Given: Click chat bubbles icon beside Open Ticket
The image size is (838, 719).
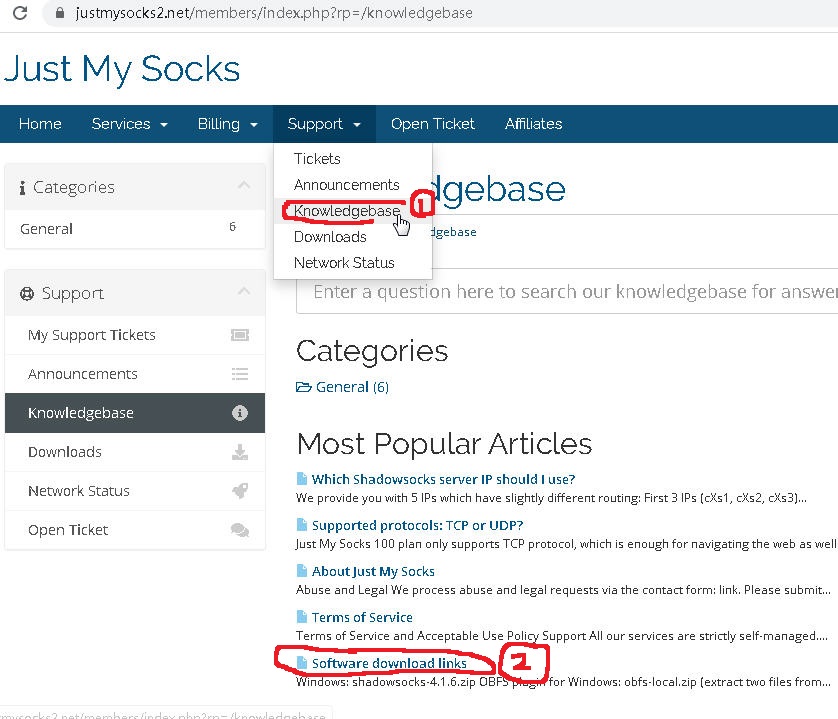Looking at the screenshot, I should tap(239, 530).
